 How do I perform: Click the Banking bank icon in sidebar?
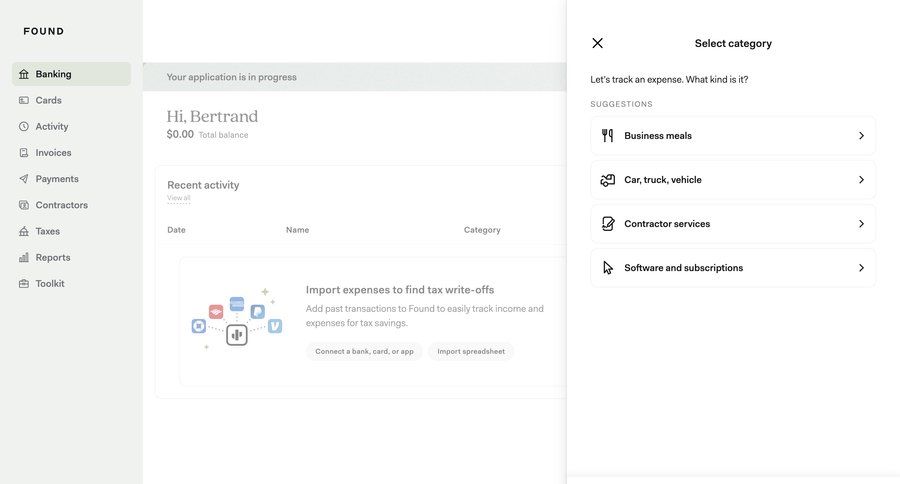24,74
